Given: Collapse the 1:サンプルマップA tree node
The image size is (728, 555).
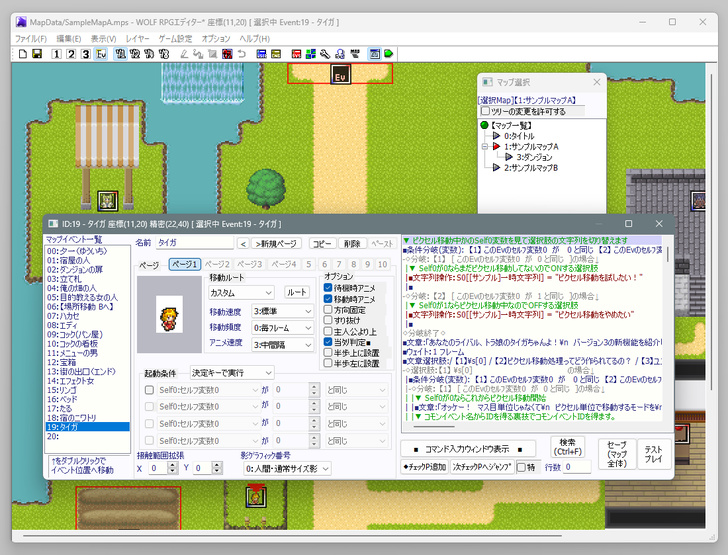Looking at the screenshot, I should [x=485, y=146].
